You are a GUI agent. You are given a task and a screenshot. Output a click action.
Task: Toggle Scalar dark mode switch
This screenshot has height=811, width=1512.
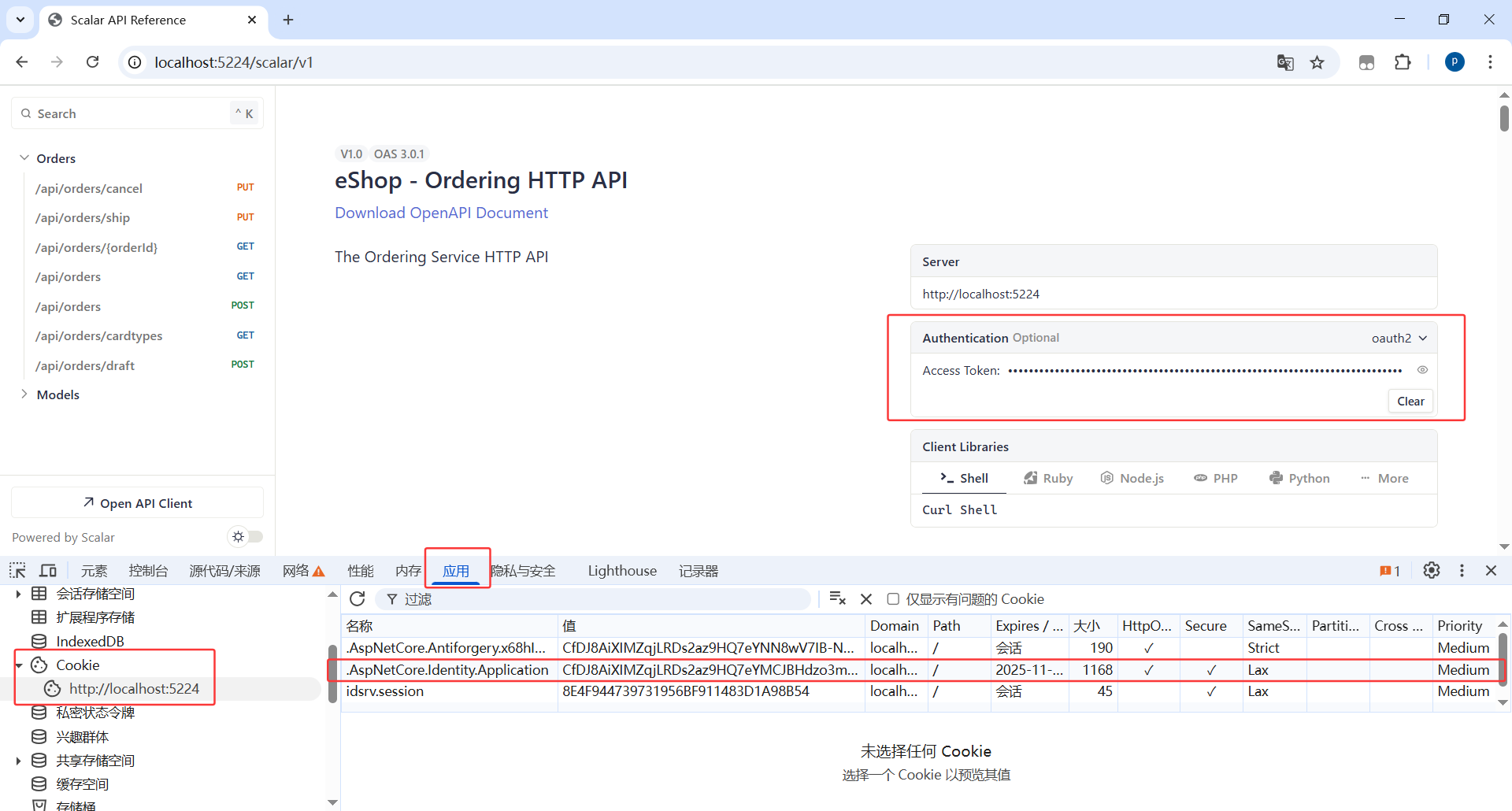(x=245, y=537)
